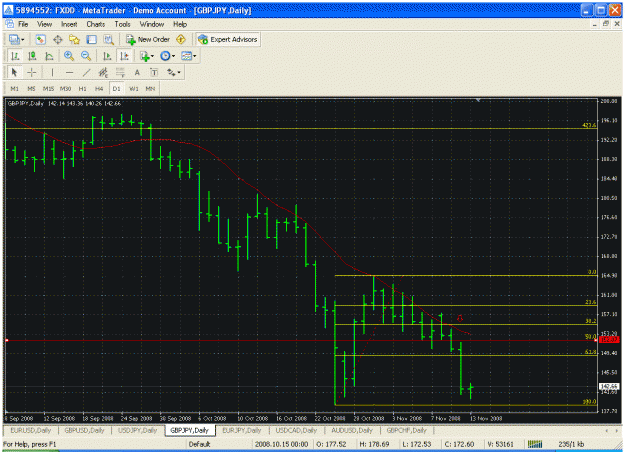Open the Help menu
625x452 pixels.
[x=180, y=24]
